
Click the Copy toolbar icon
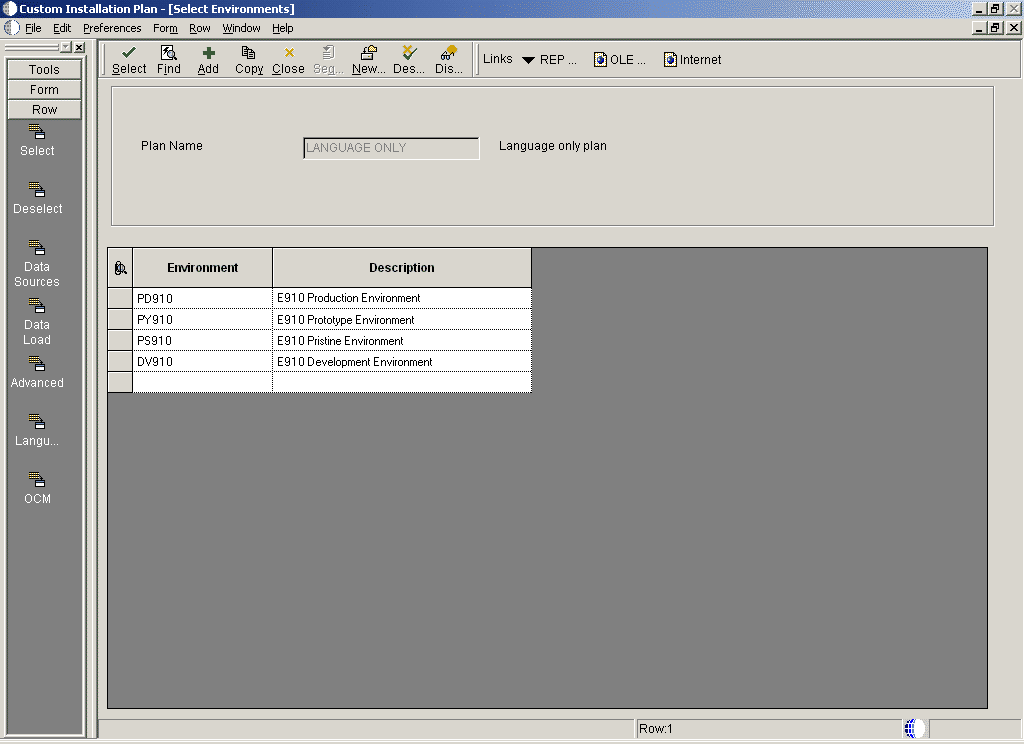point(249,53)
